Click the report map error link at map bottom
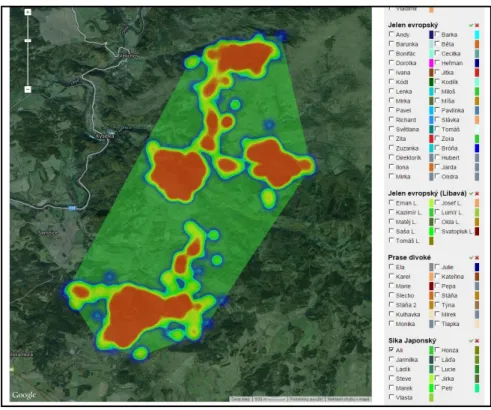The height and width of the screenshot is (410, 491). click(349, 399)
